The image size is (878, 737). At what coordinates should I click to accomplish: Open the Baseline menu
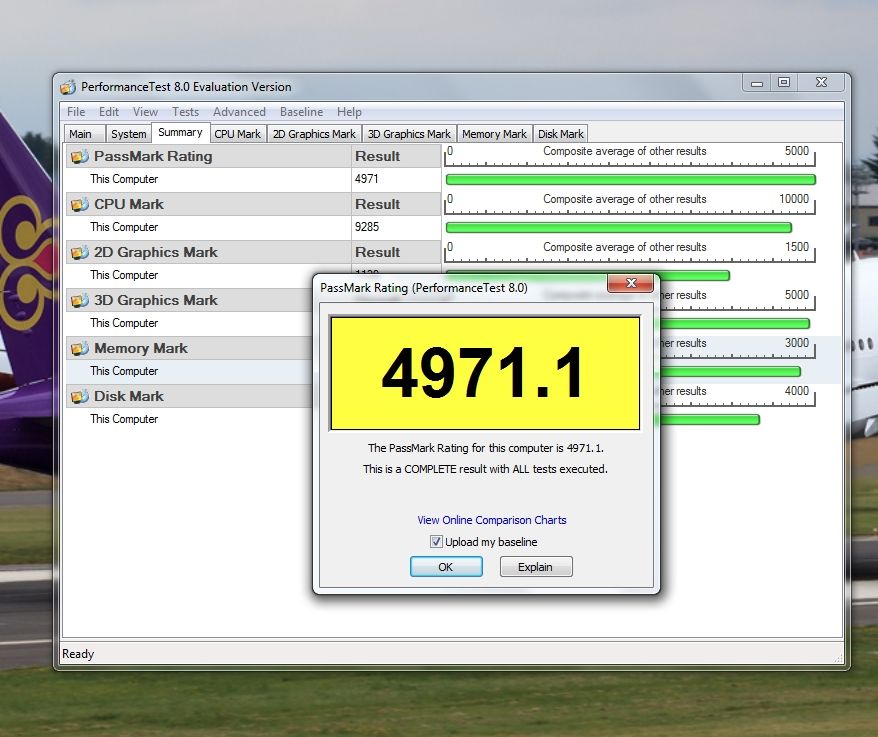[301, 112]
